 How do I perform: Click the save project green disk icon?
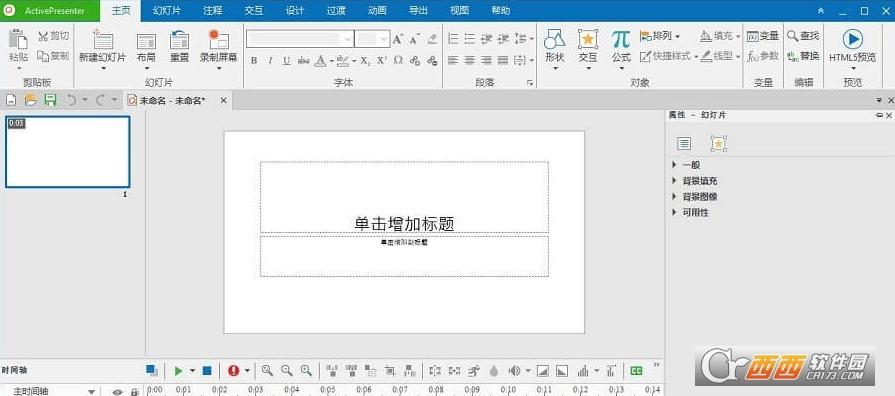point(50,100)
